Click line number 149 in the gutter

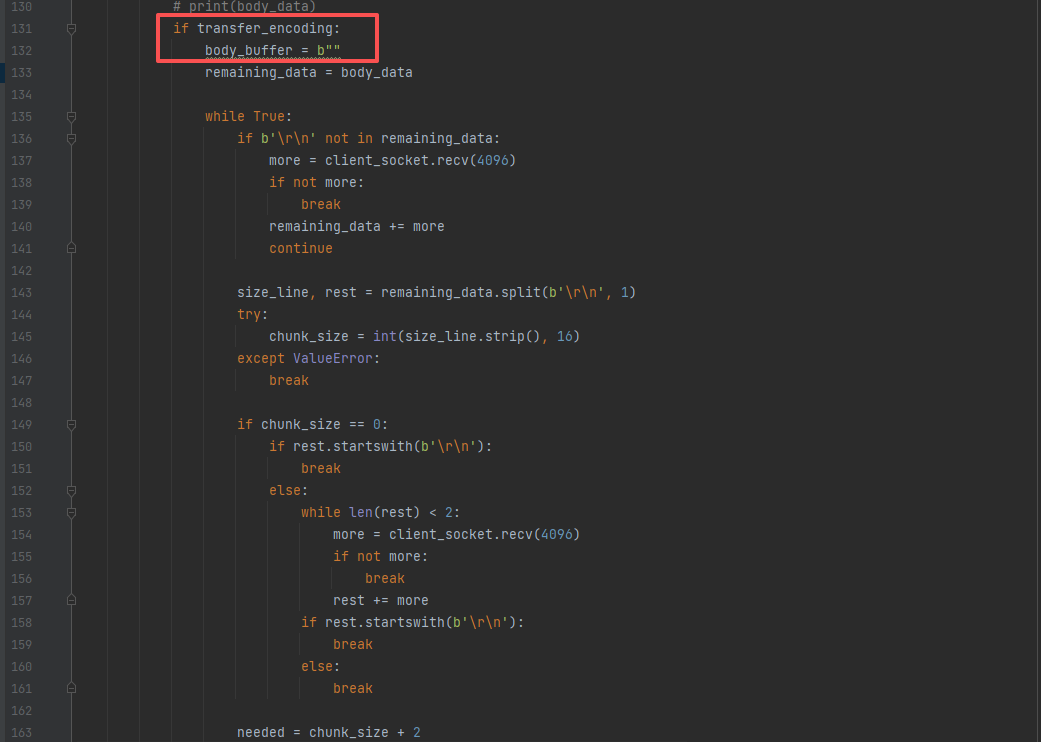click(x=20, y=424)
